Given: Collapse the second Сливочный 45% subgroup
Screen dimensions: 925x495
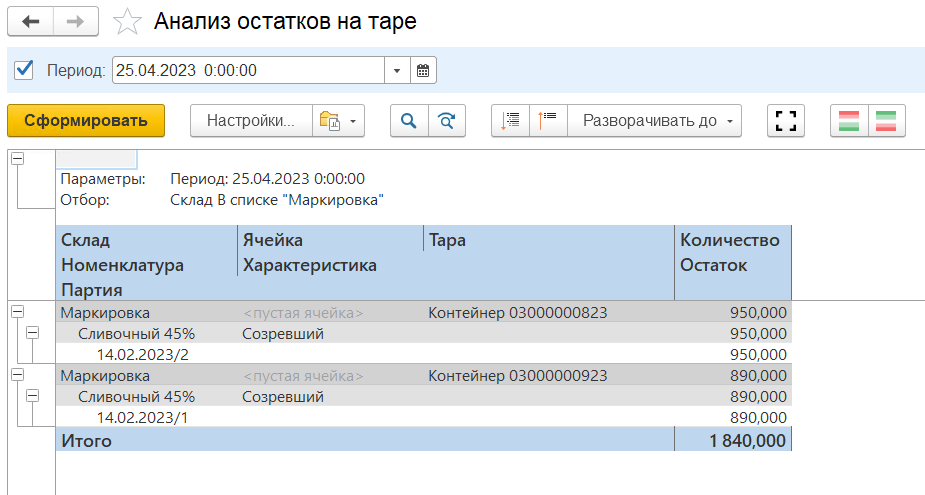Looking at the screenshot, I should (32, 396).
